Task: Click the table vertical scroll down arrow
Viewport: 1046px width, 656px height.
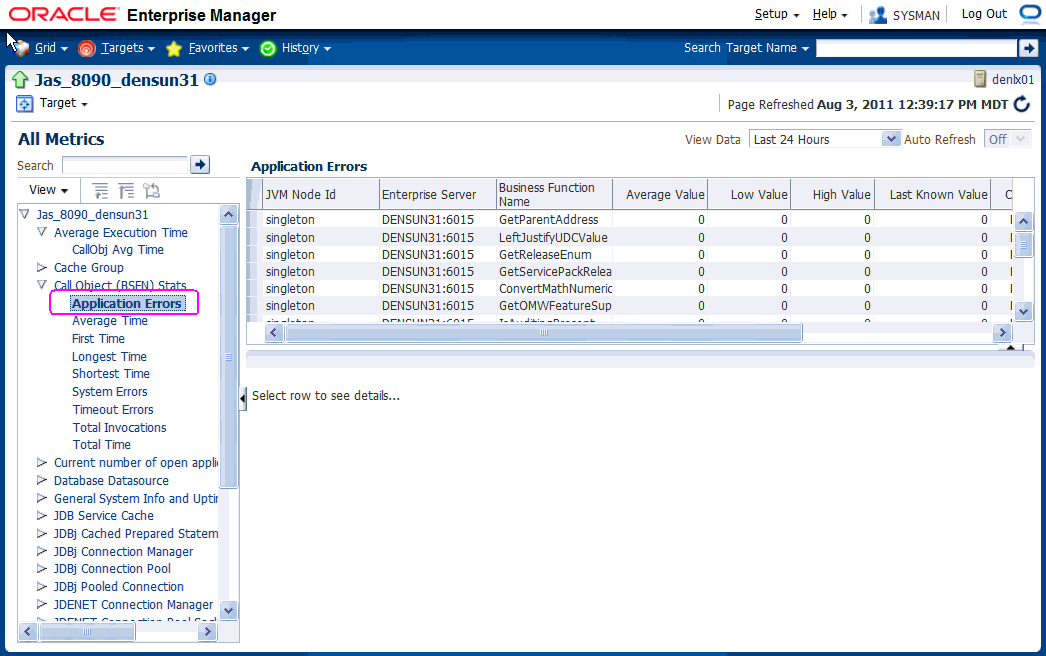Action: click(1023, 311)
